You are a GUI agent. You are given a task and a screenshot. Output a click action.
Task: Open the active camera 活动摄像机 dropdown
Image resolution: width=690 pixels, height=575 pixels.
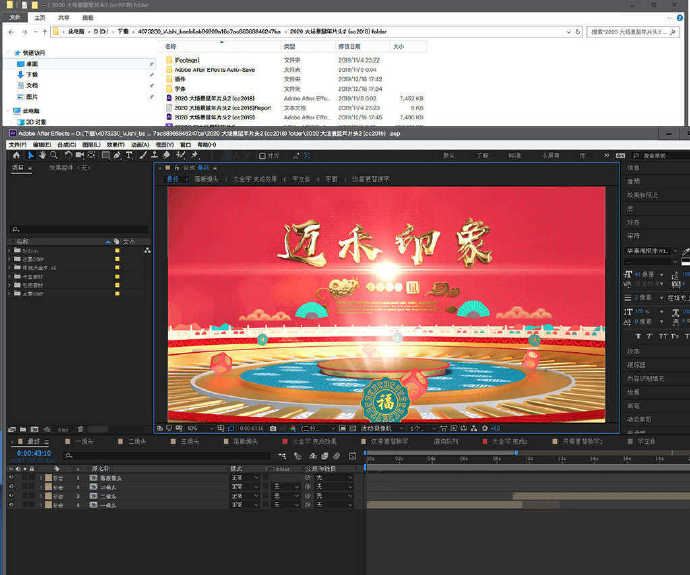click(381, 429)
